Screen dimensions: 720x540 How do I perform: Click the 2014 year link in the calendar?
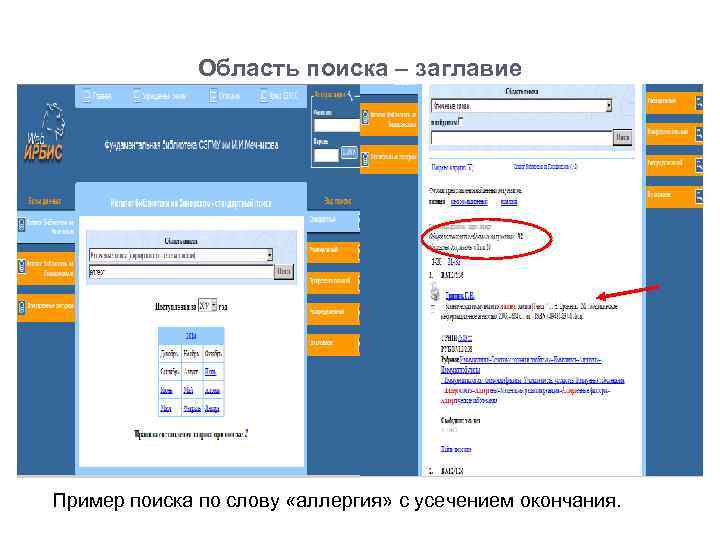[x=191, y=336]
